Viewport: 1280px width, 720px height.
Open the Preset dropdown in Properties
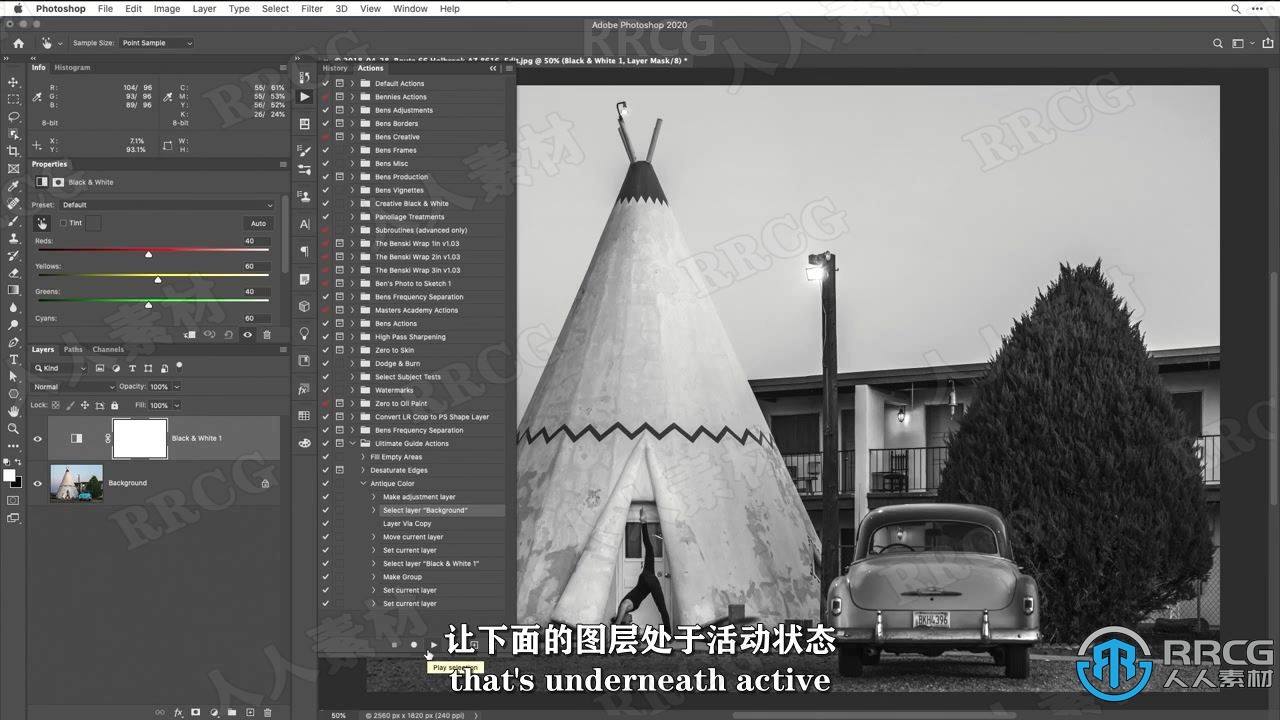tap(167, 205)
